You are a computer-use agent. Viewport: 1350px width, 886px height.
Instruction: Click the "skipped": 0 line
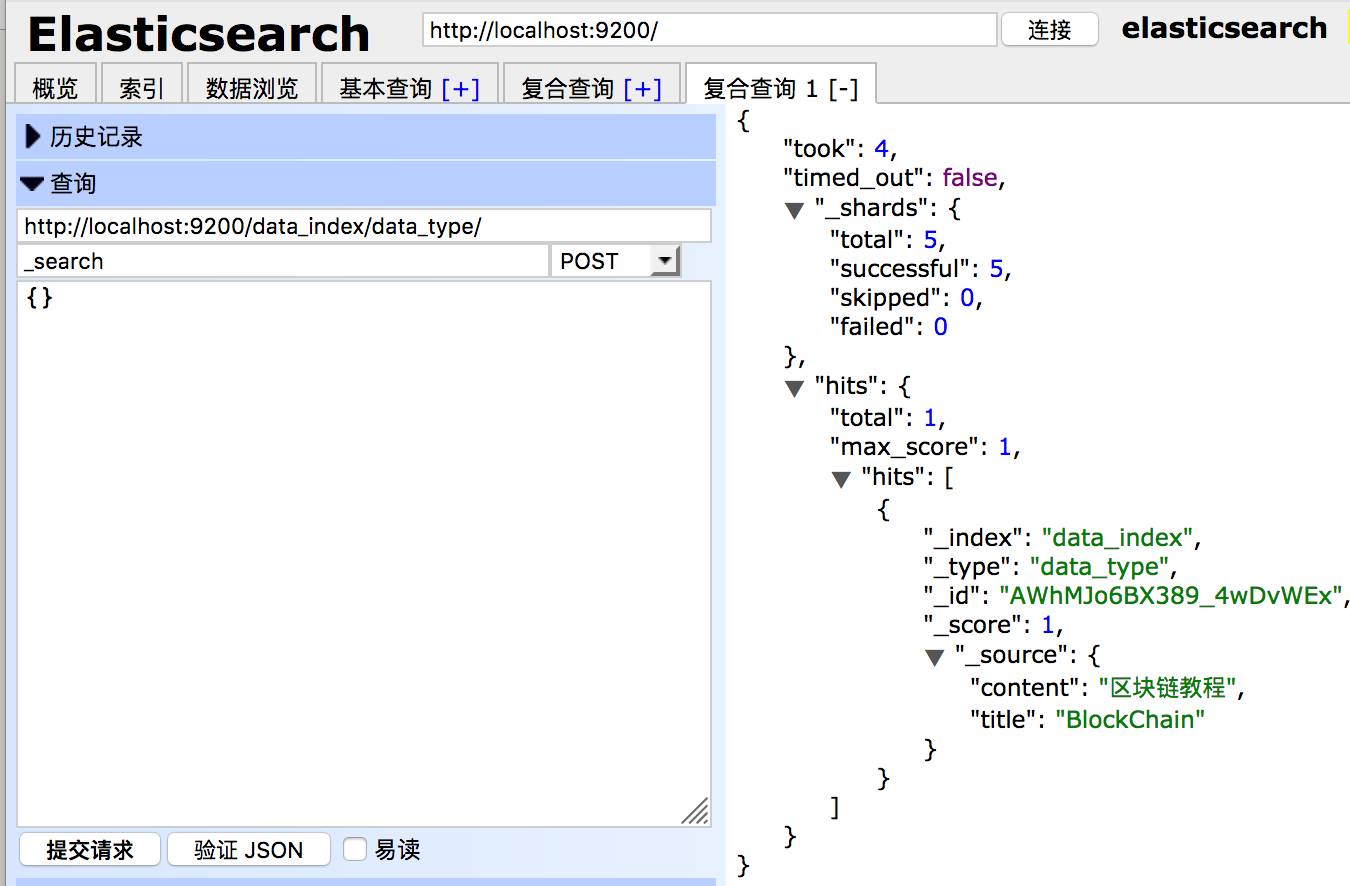click(x=906, y=298)
